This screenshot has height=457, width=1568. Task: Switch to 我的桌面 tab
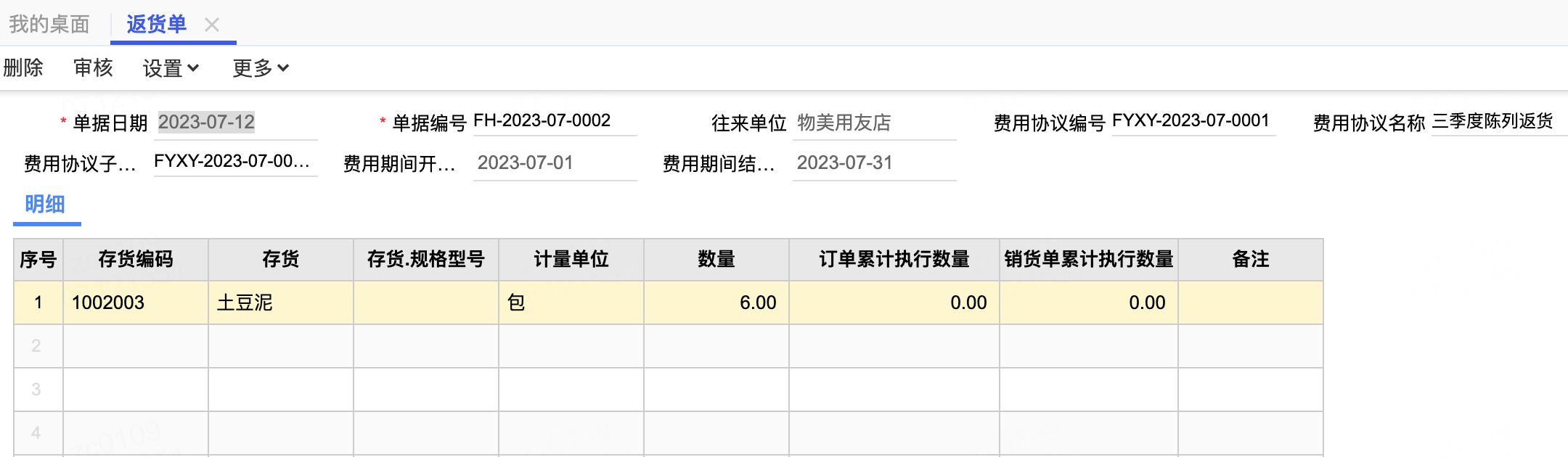(49, 25)
